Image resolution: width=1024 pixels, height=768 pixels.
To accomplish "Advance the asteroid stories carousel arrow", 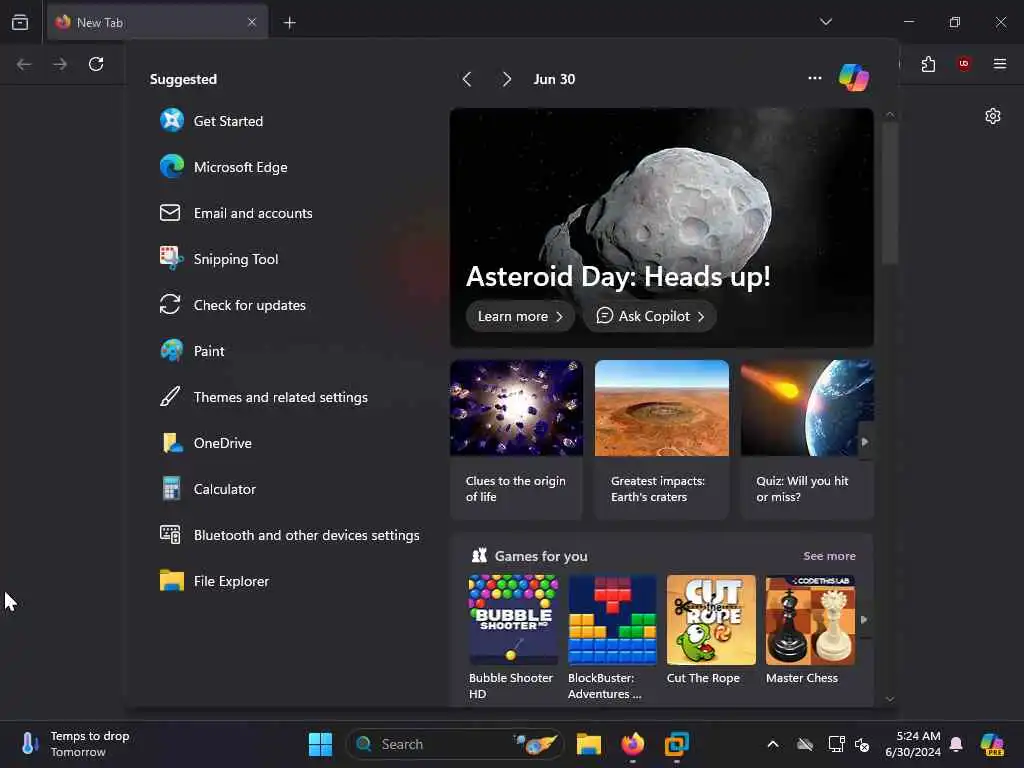I will [864, 442].
